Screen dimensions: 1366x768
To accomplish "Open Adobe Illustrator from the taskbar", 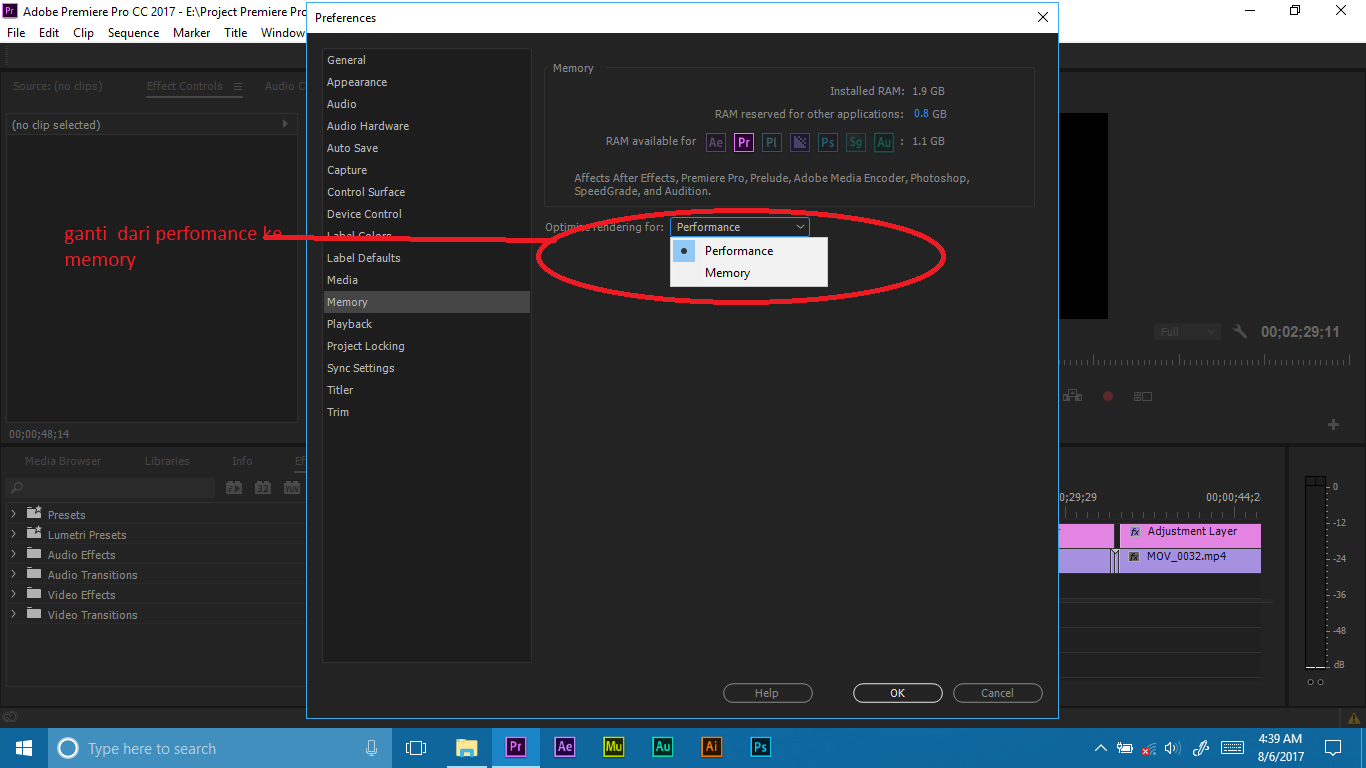I will point(712,748).
